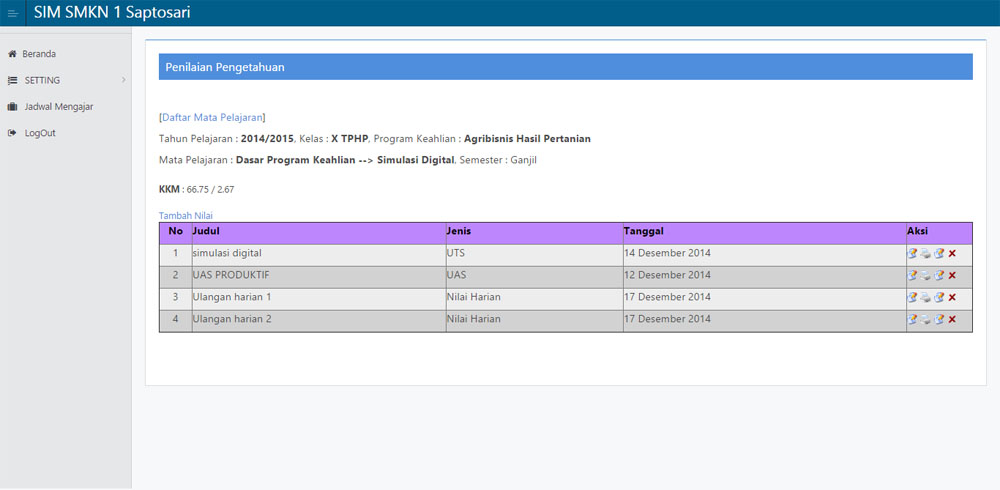Image resolution: width=1000 pixels, height=490 pixels.
Task: Open the Daftar Mata Pelajaran link
Action: coord(212,117)
